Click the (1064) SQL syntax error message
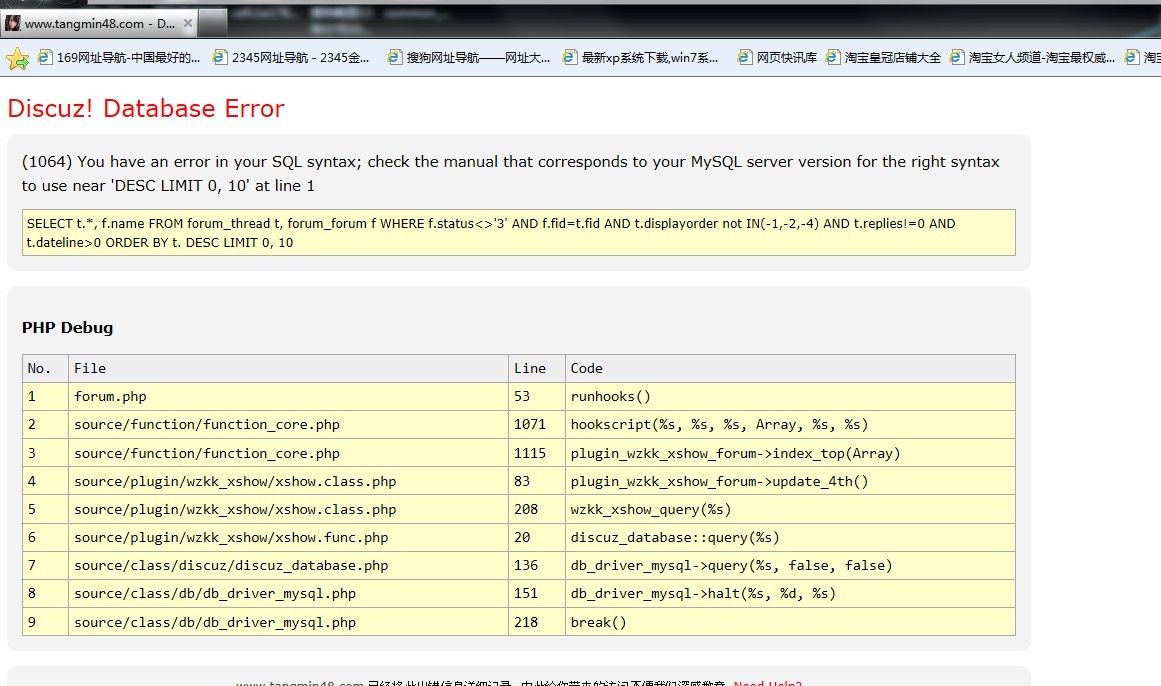The height and width of the screenshot is (686, 1161). 511,173
